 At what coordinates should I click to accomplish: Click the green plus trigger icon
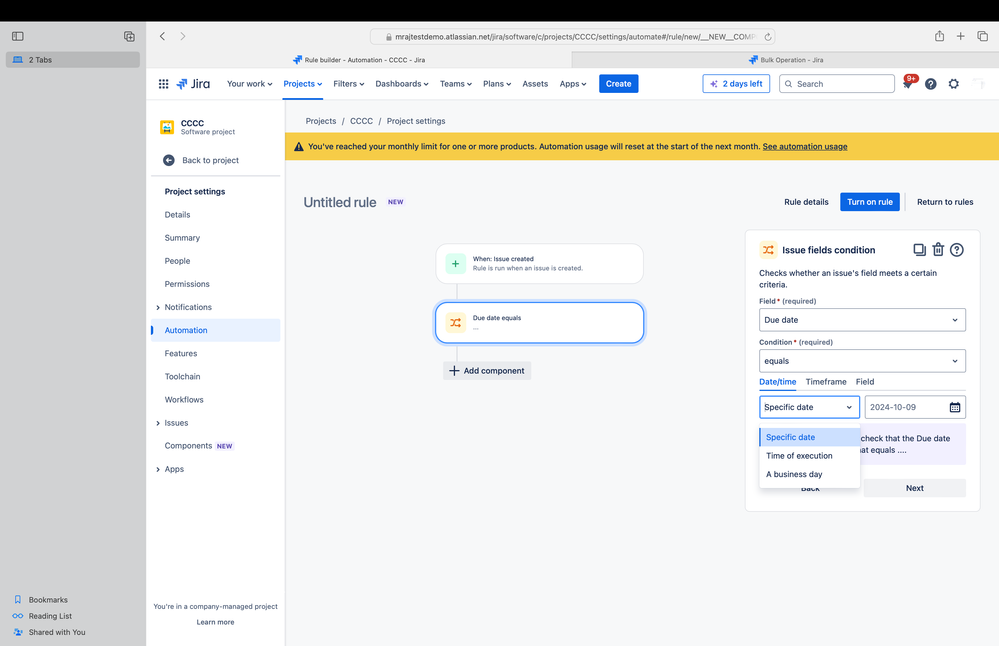point(456,264)
